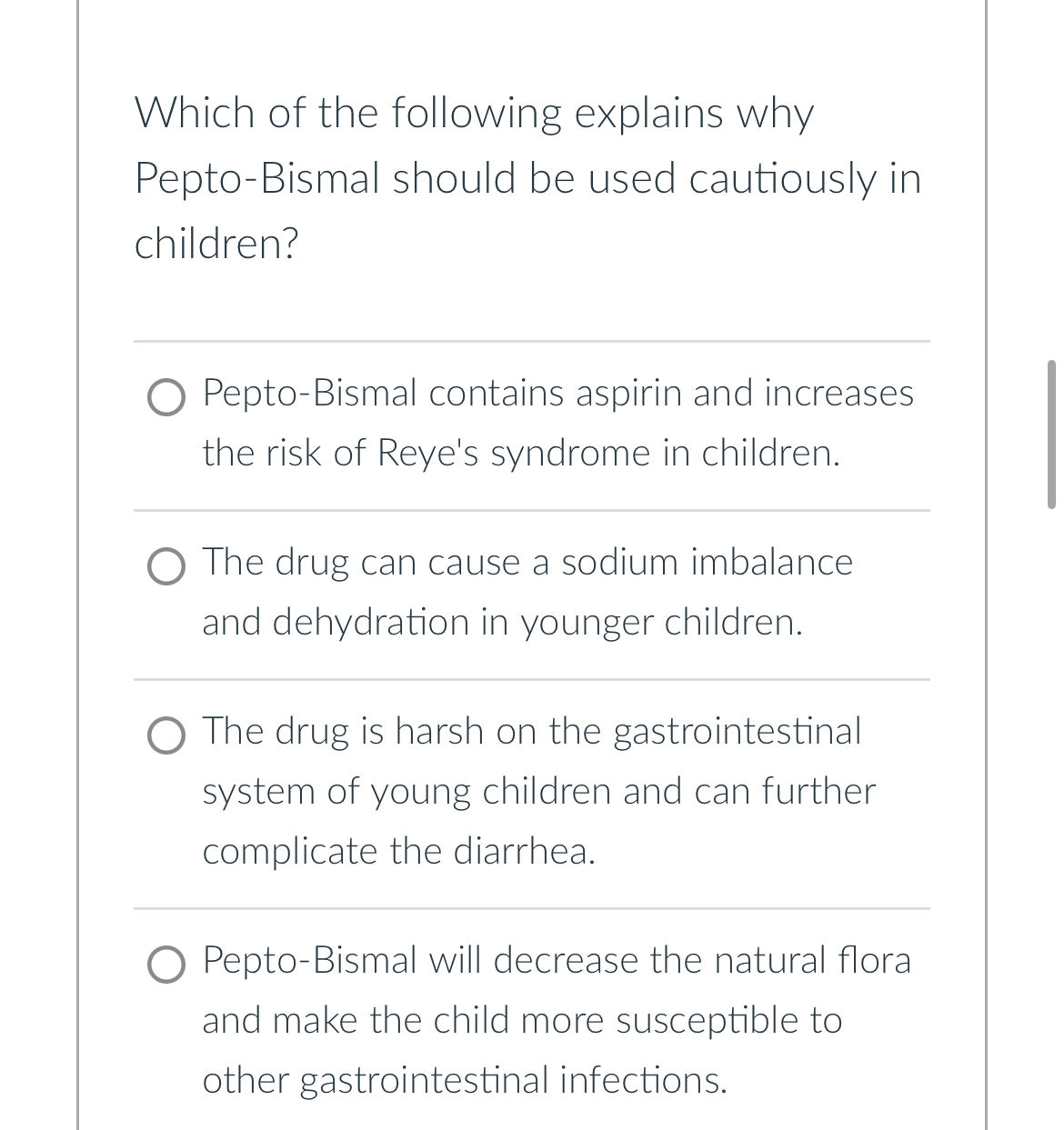The width and height of the screenshot is (1064, 1130).
Task: Click the divider line below the question
Action: click(x=532, y=342)
